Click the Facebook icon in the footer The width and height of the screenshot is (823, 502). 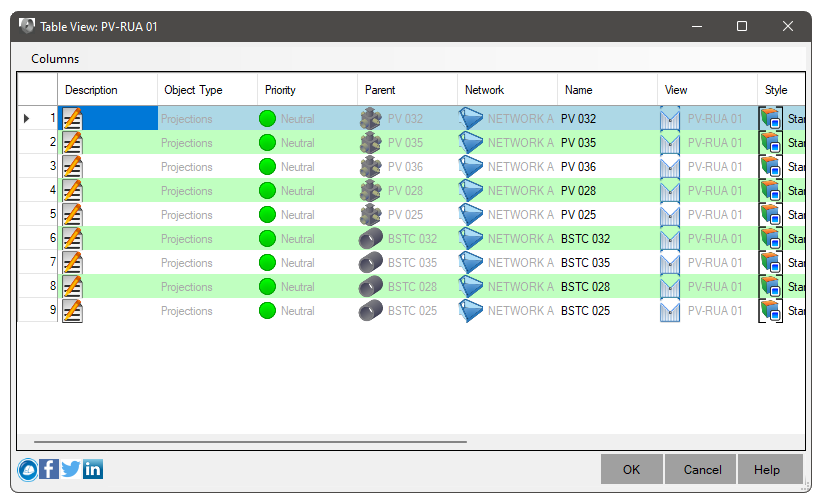pyautogui.click(x=49, y=468)
